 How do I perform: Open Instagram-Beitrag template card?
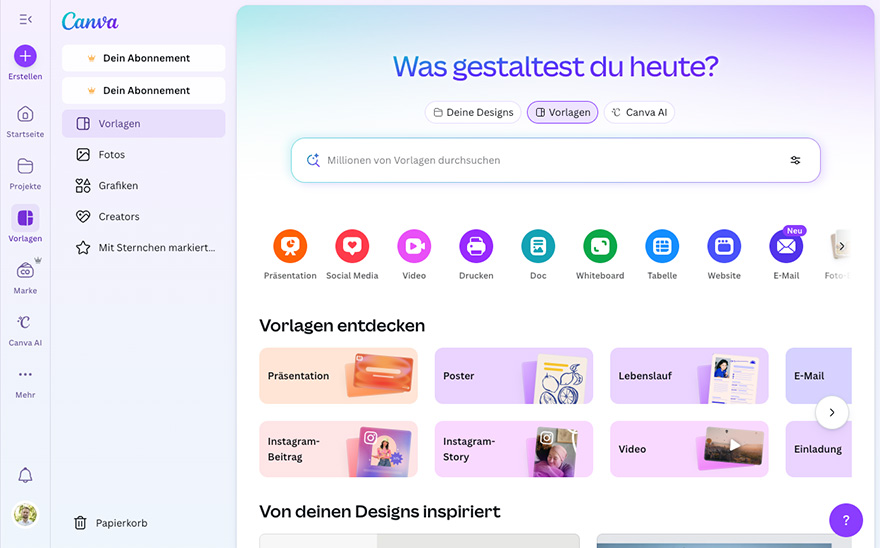[x=338, y=449]
